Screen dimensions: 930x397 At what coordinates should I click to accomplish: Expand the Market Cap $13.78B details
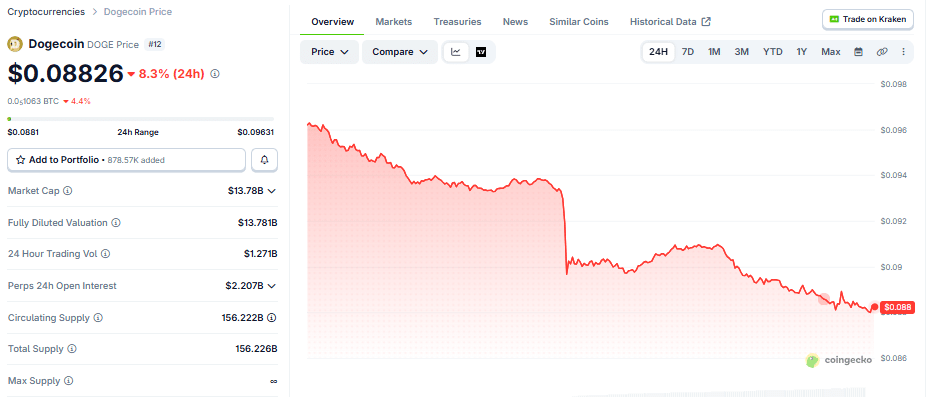[272, 191]
